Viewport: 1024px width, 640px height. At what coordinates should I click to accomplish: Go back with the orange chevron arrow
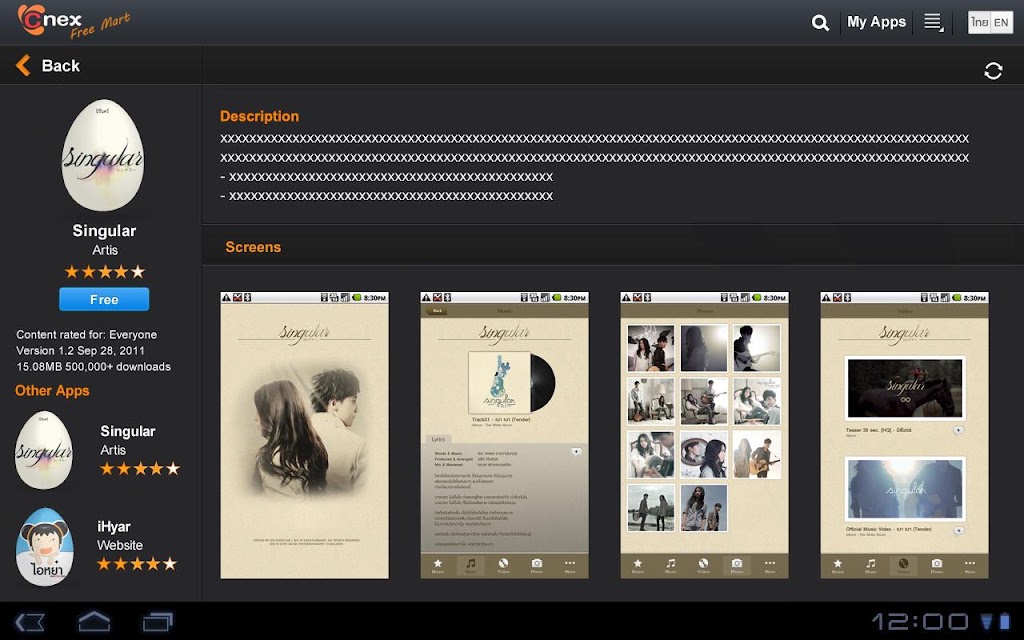coord(23,65)
